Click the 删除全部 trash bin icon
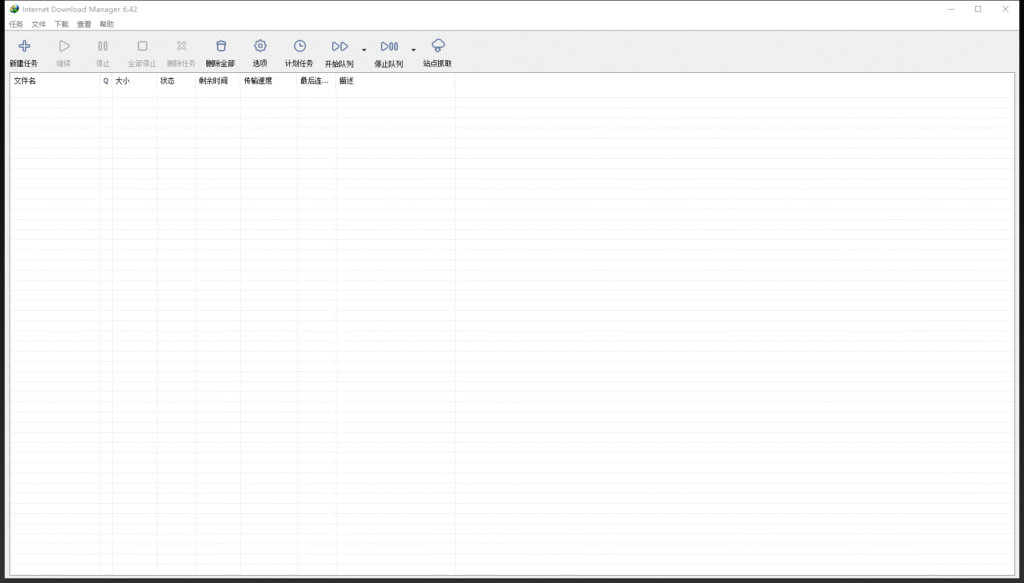Image resolution: width=1024 pixels, height=583 pixels. [221, 46]
